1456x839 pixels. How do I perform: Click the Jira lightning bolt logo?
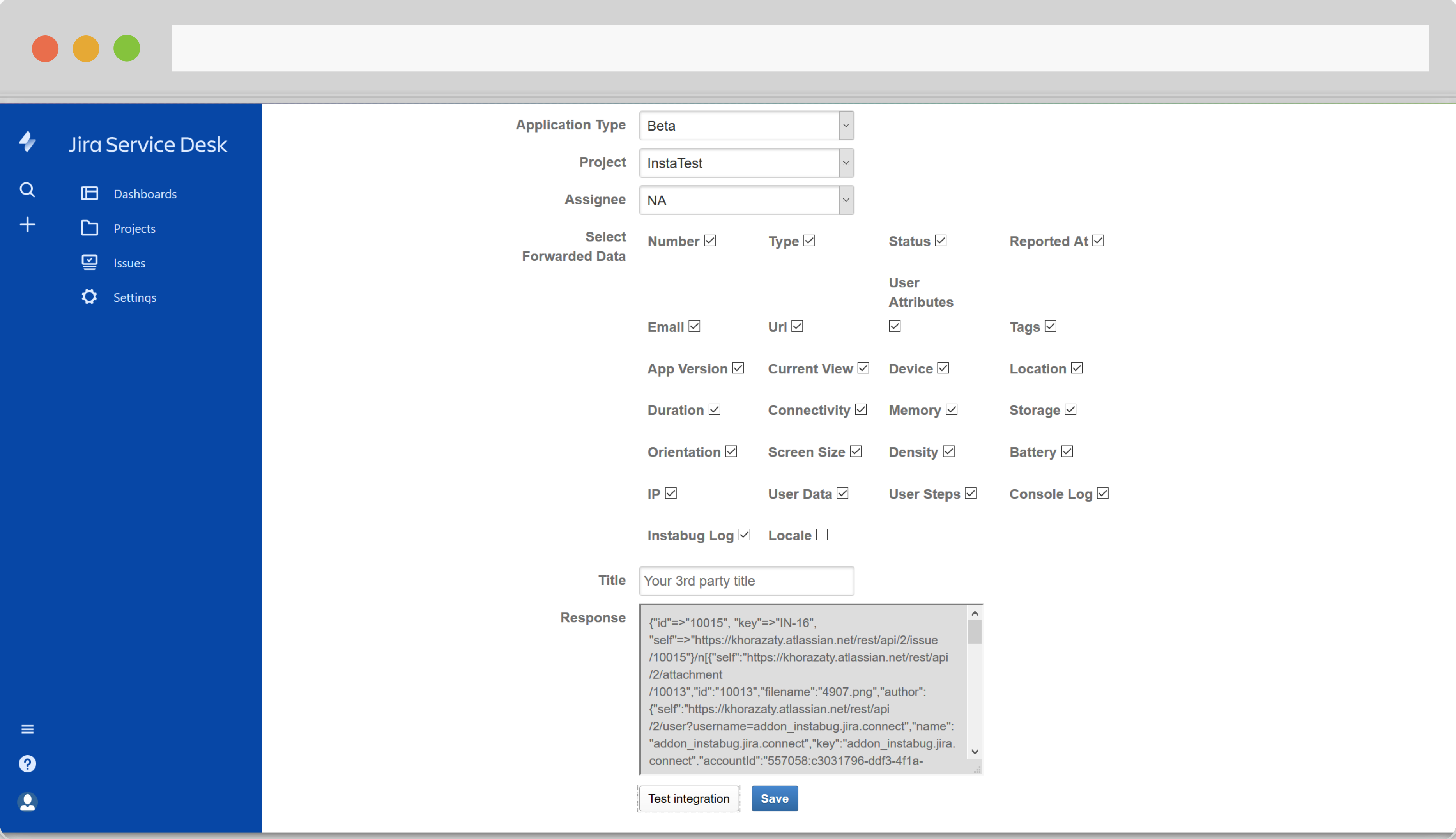coord(27,142)
